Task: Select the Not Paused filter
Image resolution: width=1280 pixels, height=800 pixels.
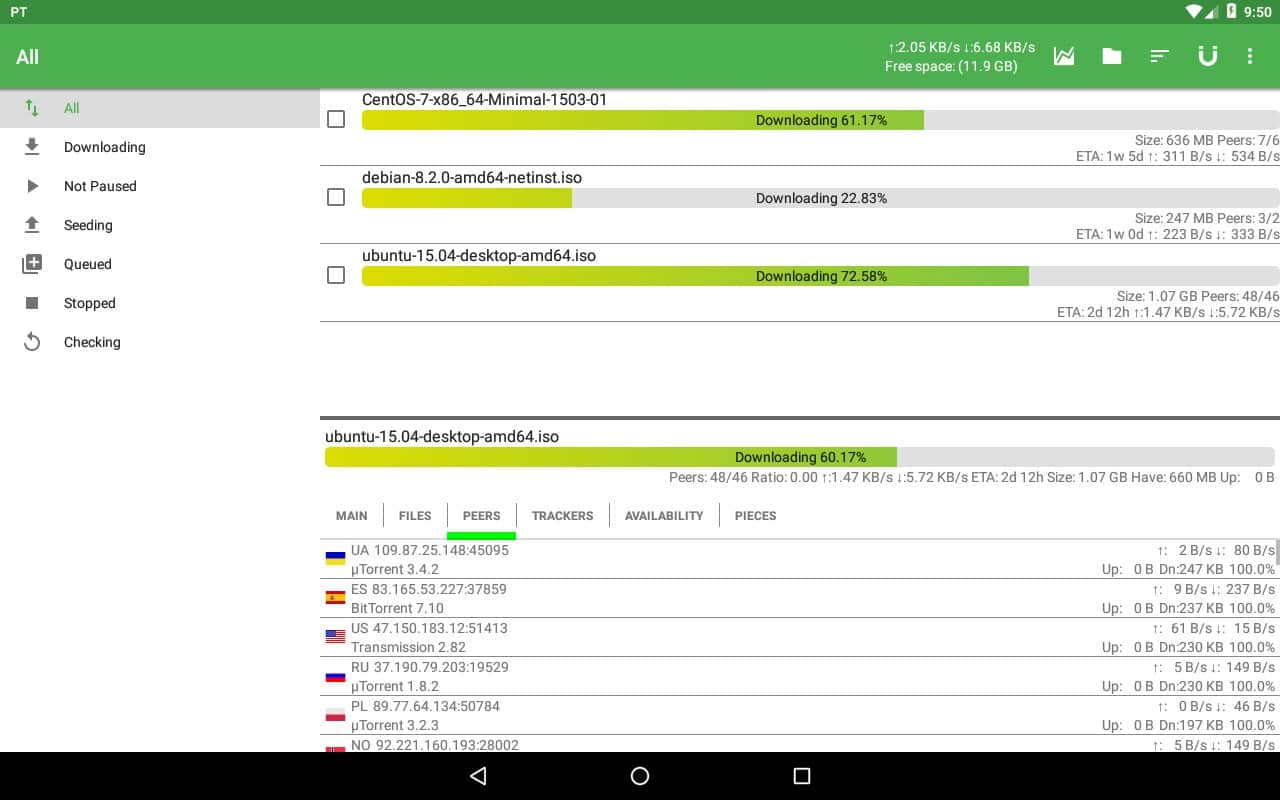Action: (x=100, y=186)
